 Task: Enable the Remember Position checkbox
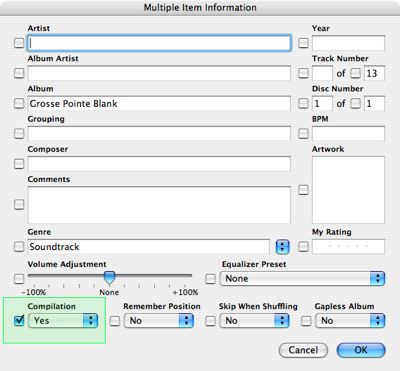coord(115,321)
